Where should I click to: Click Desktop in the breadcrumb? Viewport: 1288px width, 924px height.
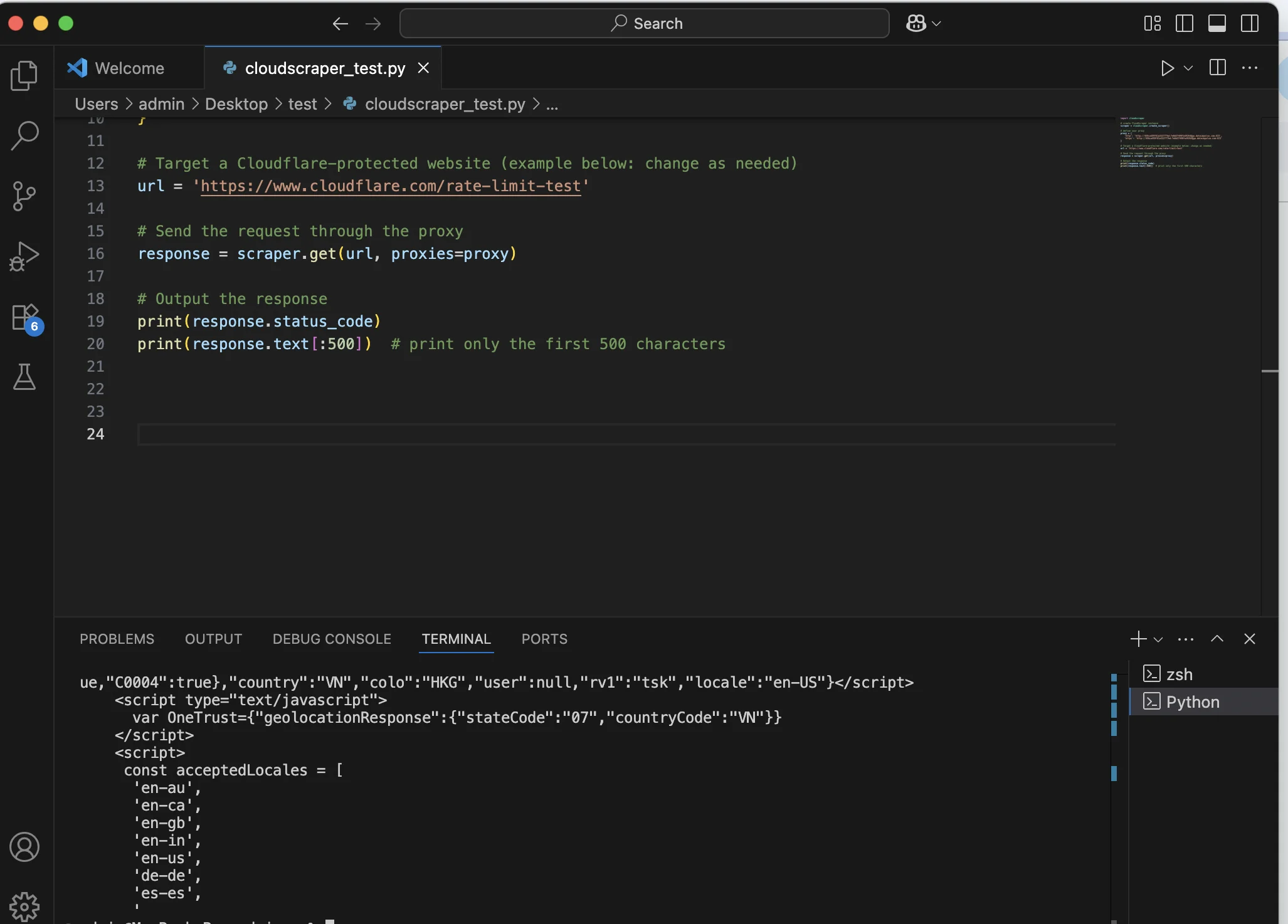pyautogui.click(x=236, y=104)
